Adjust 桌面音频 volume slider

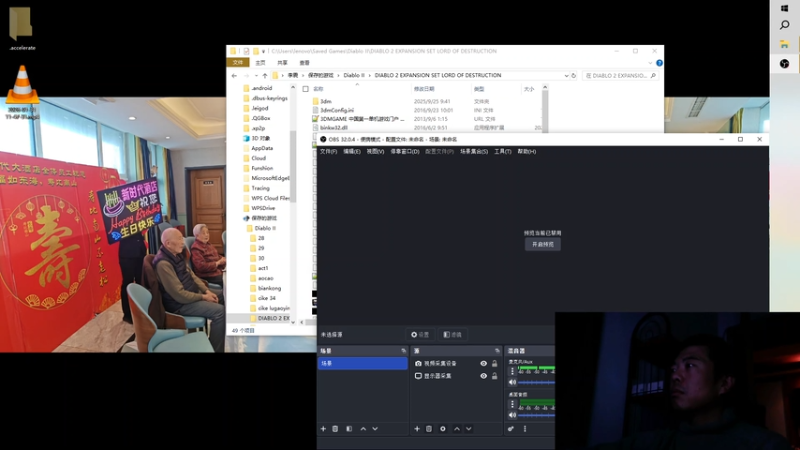tap(536, 415)
